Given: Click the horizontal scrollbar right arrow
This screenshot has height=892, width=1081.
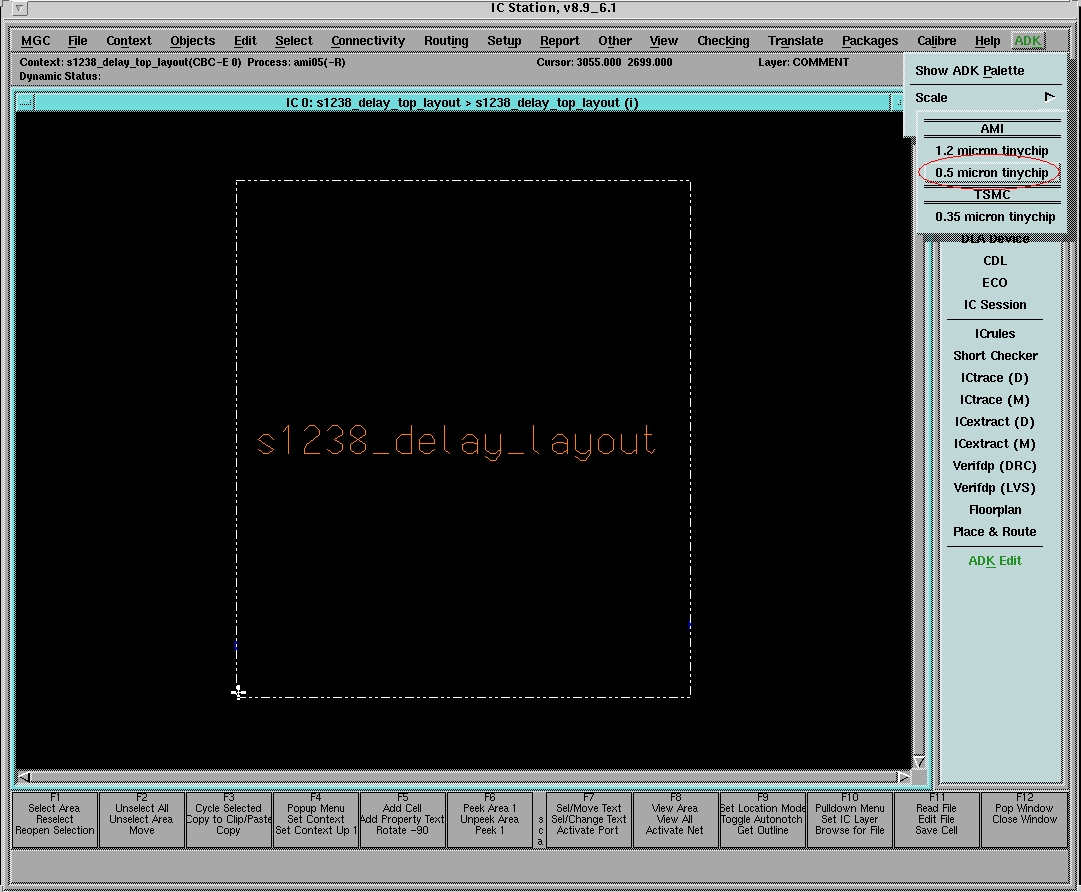Looking at the screenshot, I should (x=904, y=777).
